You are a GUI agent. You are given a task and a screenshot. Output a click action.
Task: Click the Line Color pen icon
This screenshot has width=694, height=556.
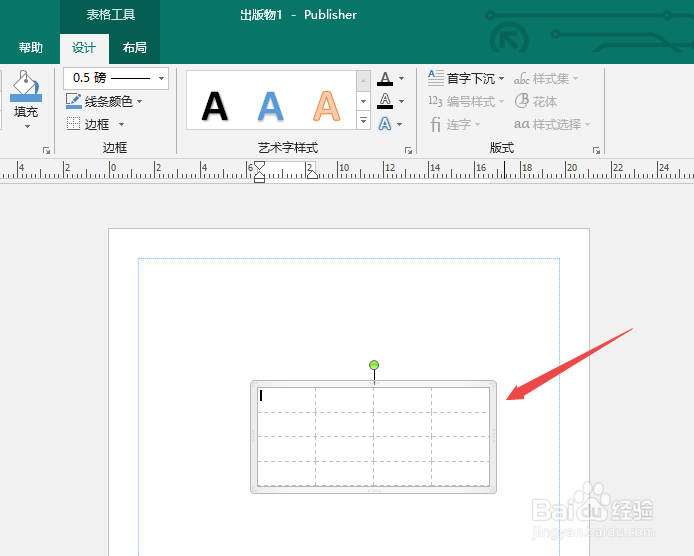(73, 101)
